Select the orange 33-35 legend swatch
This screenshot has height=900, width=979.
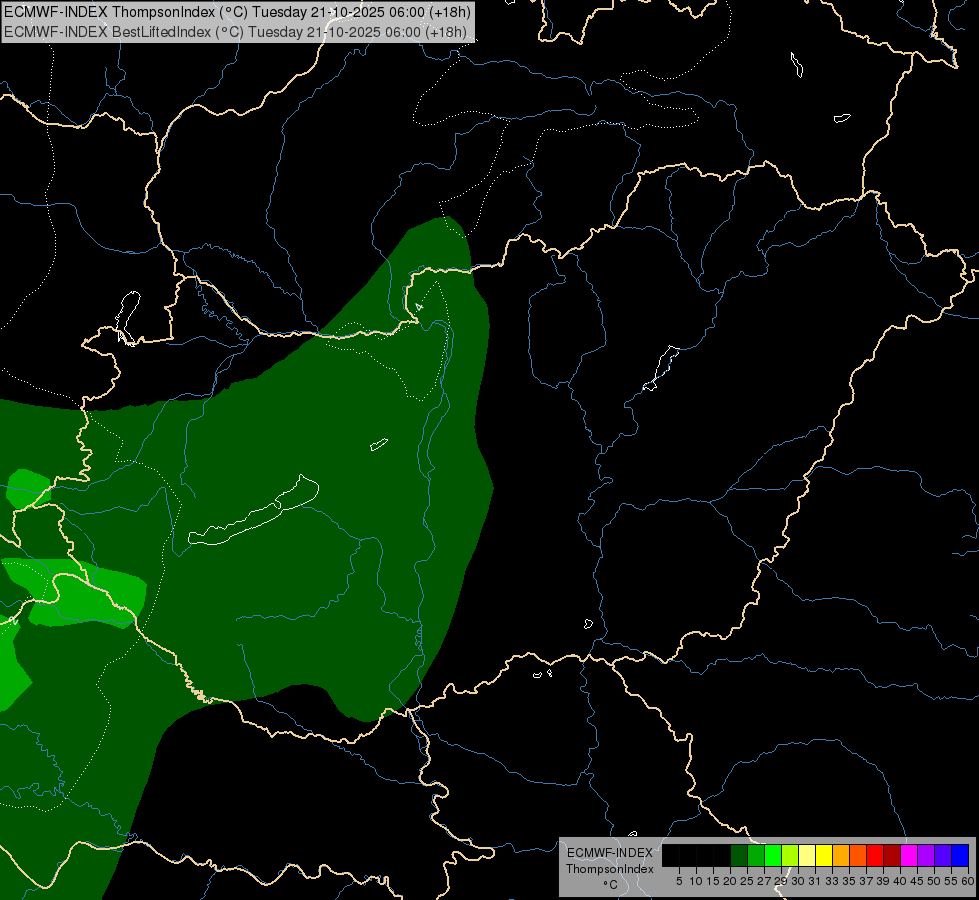click(840, 855)
